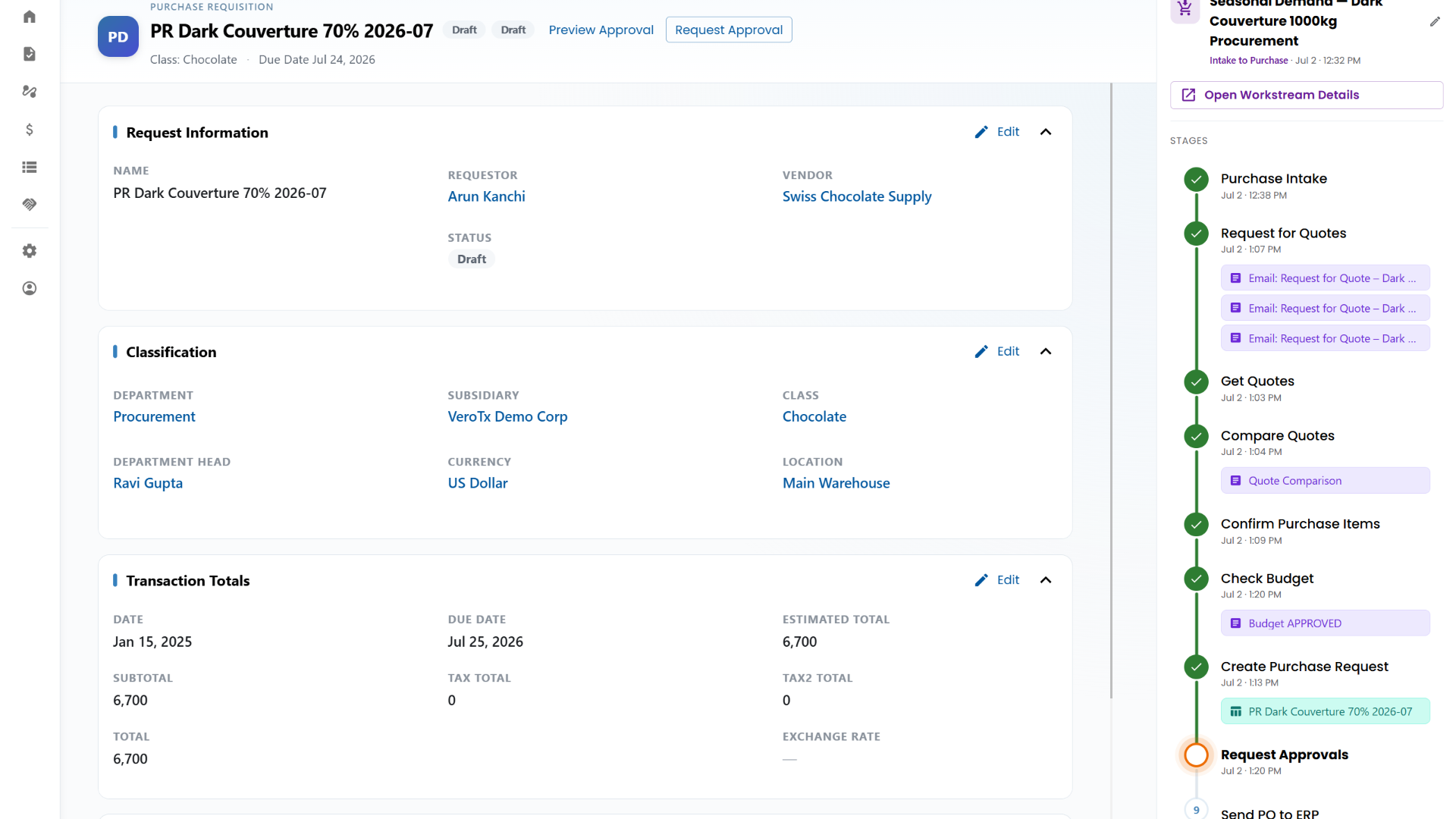Click the pencil icon in Request Information

981,132
